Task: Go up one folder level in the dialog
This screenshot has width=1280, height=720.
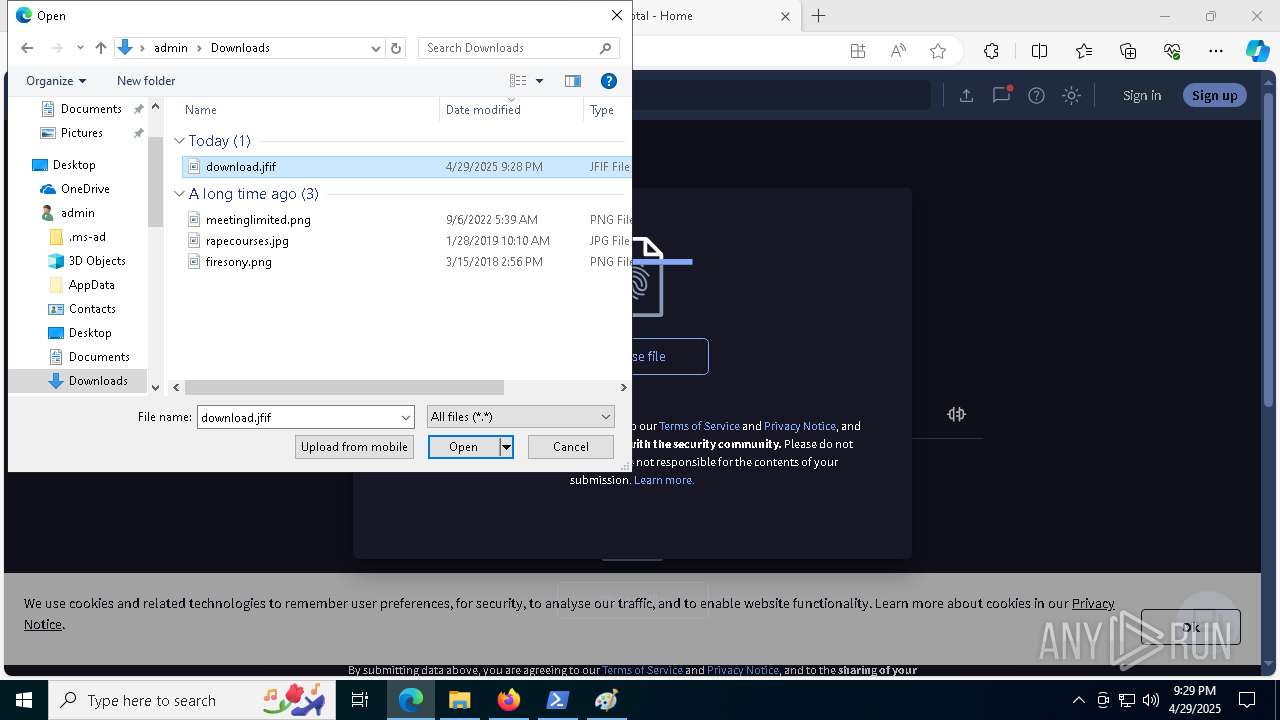Action: pos(100,48)
